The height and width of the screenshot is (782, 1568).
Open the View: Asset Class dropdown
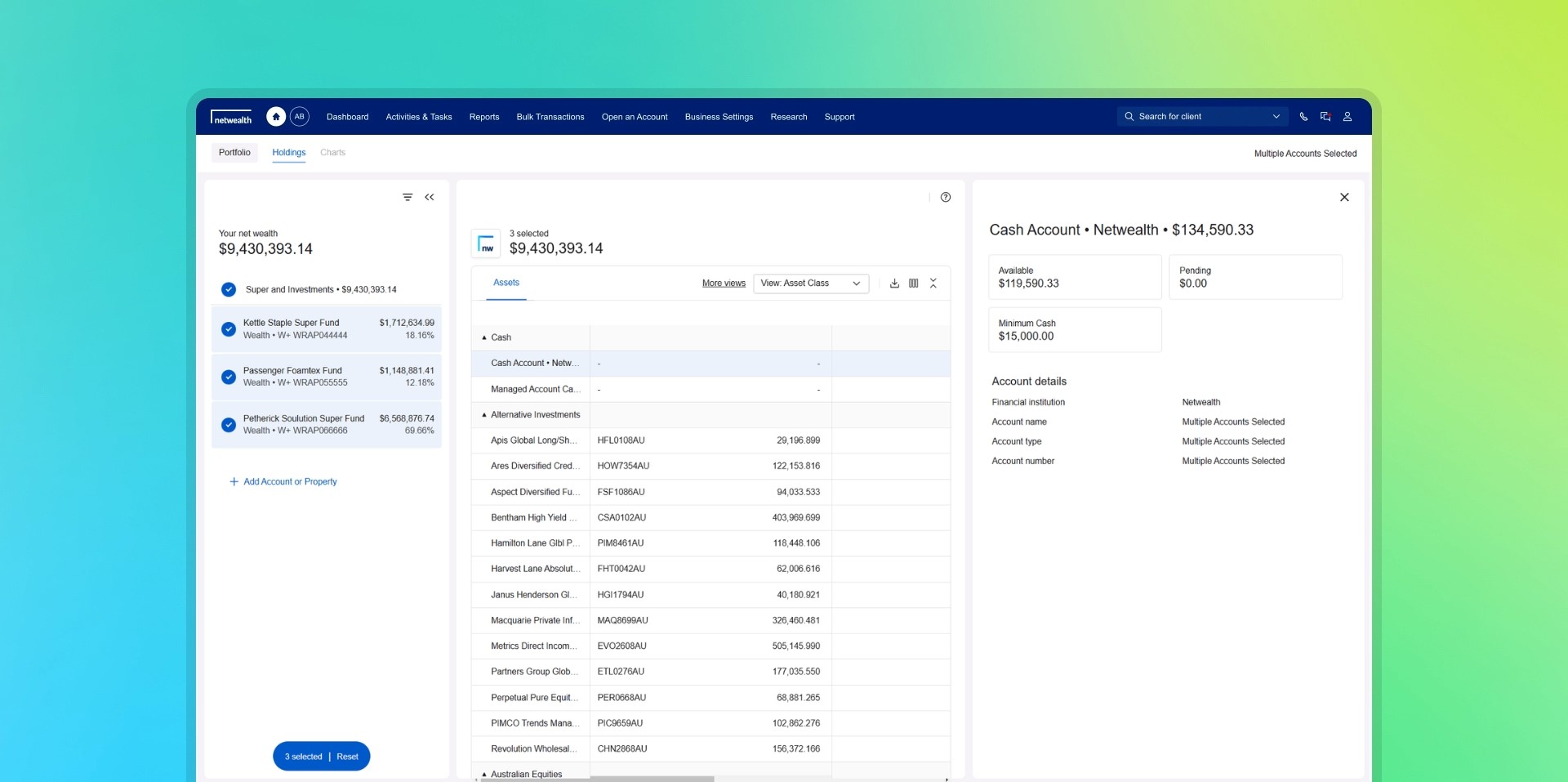click(x=811, y=283)
